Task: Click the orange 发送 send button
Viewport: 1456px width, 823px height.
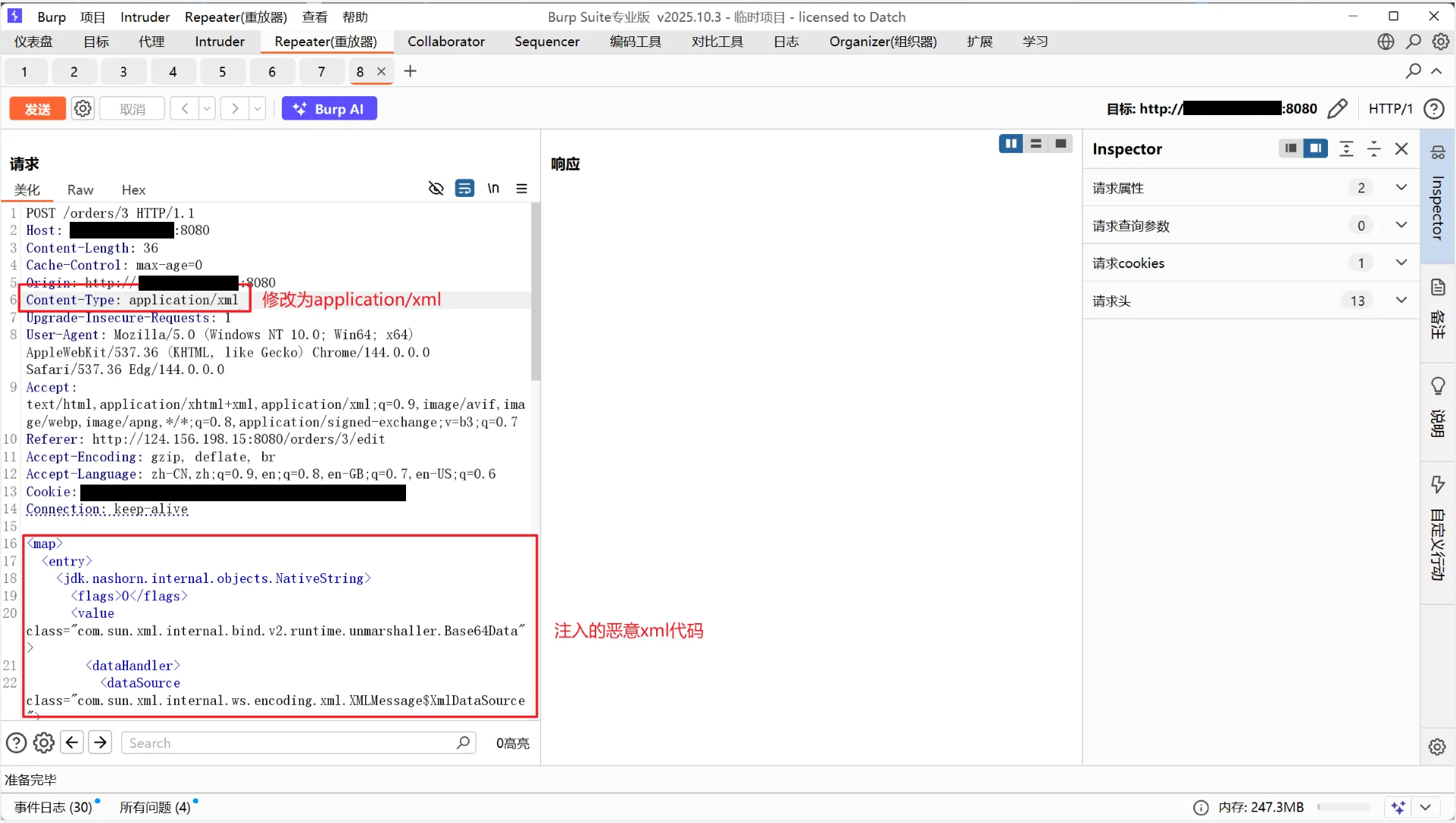Action: point(37,109)
